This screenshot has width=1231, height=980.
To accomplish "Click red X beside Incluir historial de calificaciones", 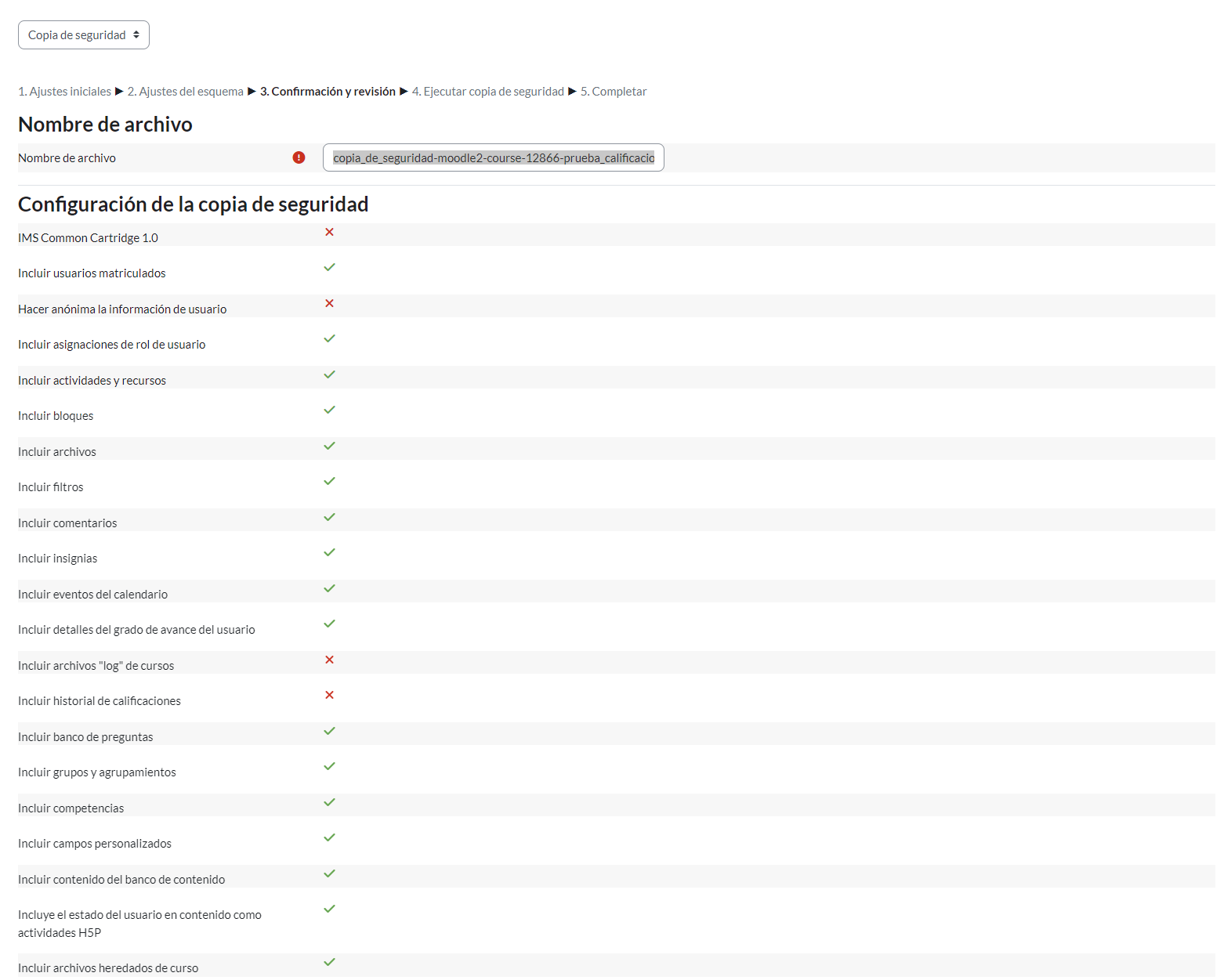I will 329,695.
